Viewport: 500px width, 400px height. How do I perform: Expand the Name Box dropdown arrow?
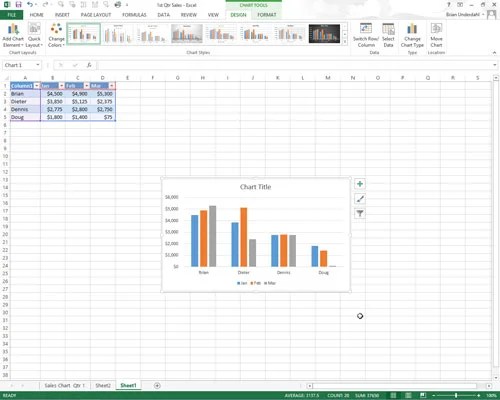pos(38,65)
